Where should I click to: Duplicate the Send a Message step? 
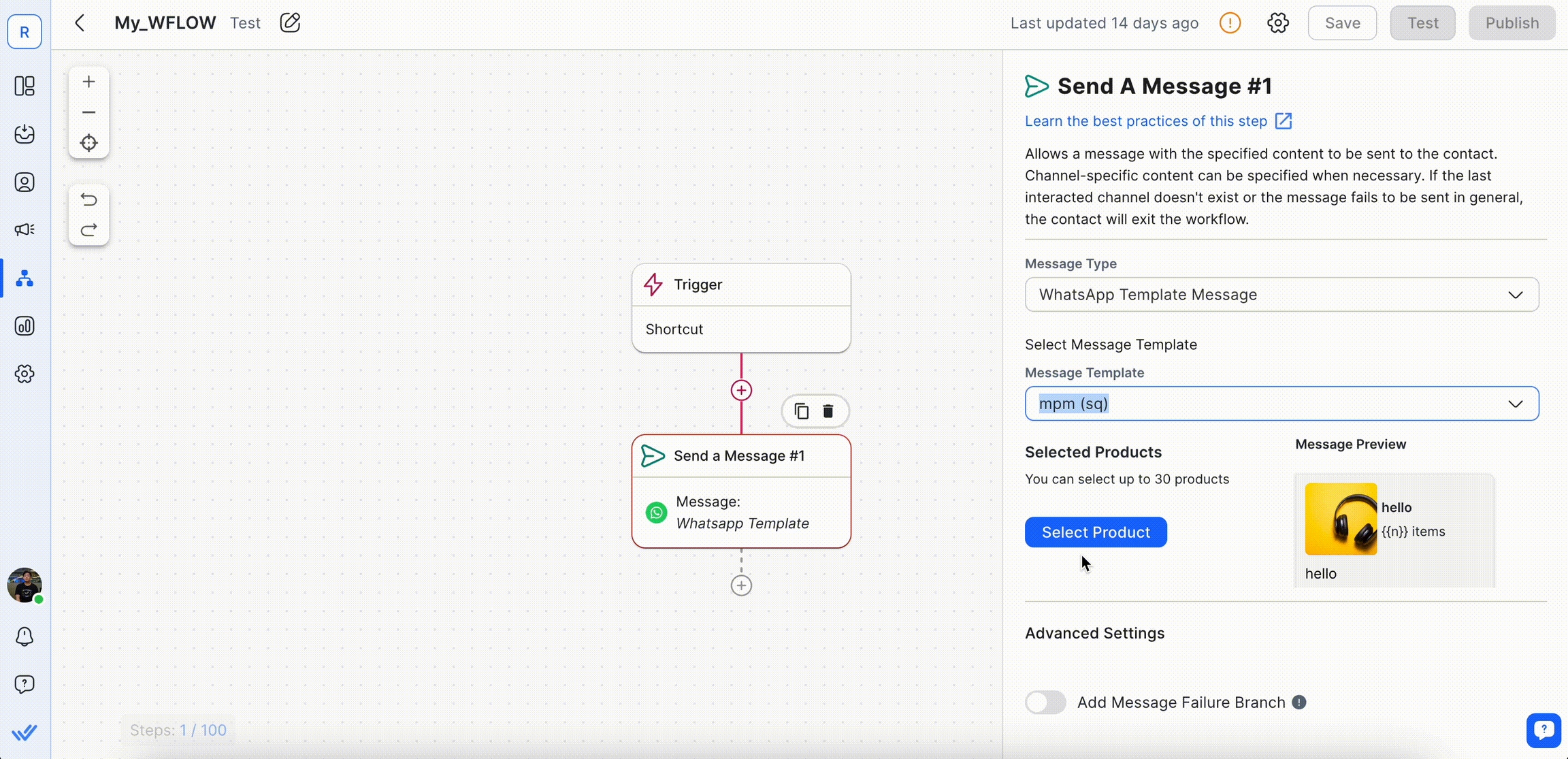(802, 411)
